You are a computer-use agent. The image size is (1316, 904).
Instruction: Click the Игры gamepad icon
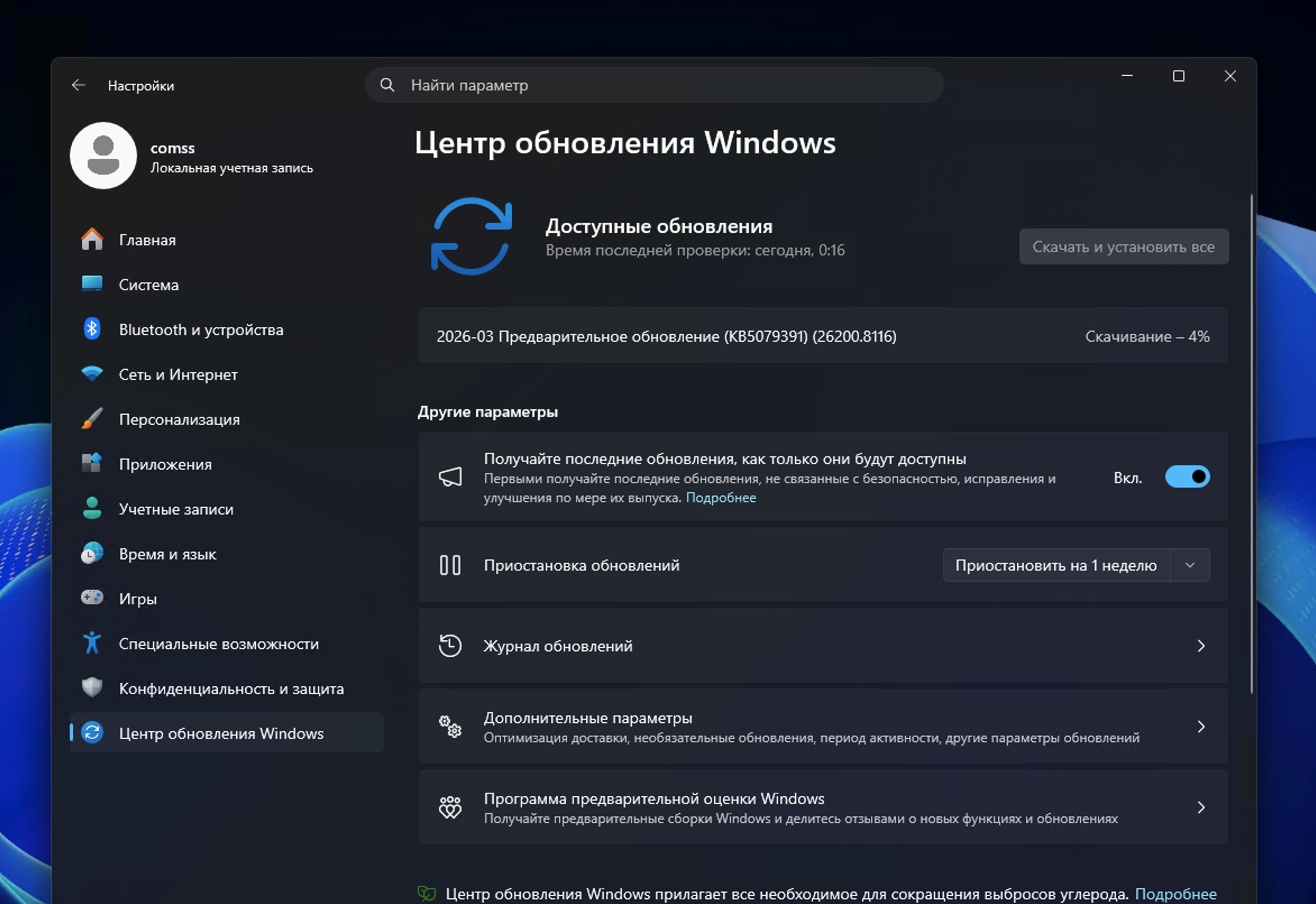tap(92, 598)
